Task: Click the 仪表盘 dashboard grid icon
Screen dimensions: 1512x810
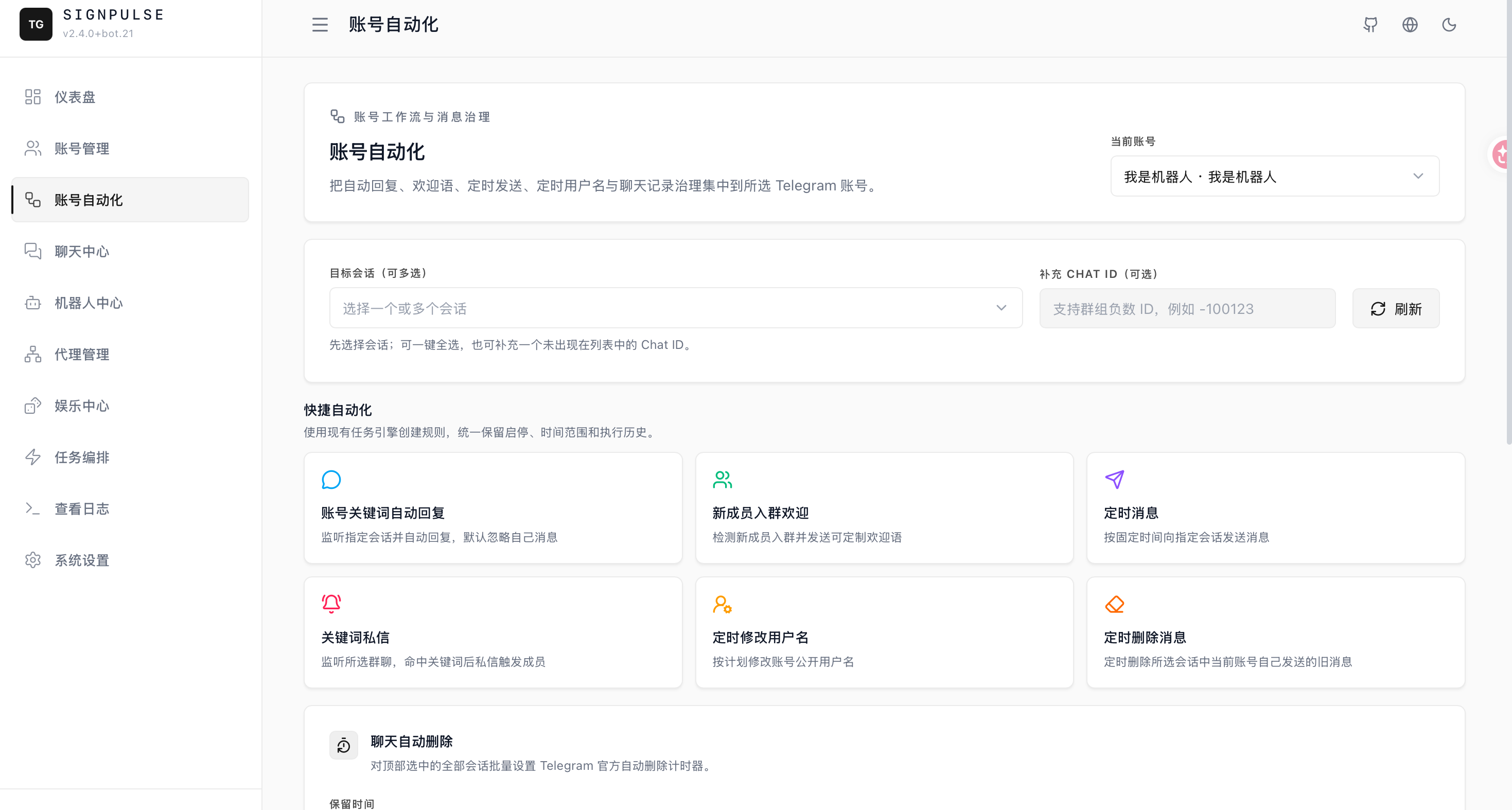Action: tap(33, 97)
